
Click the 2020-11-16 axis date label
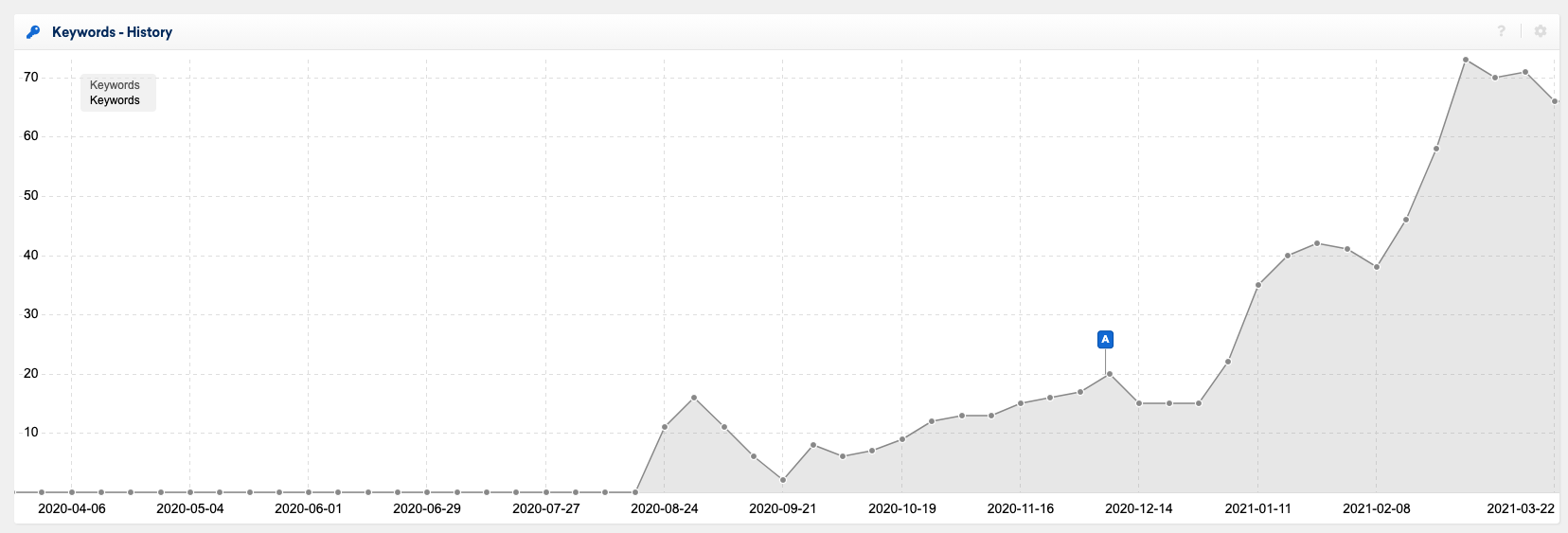click(1021, 508)
